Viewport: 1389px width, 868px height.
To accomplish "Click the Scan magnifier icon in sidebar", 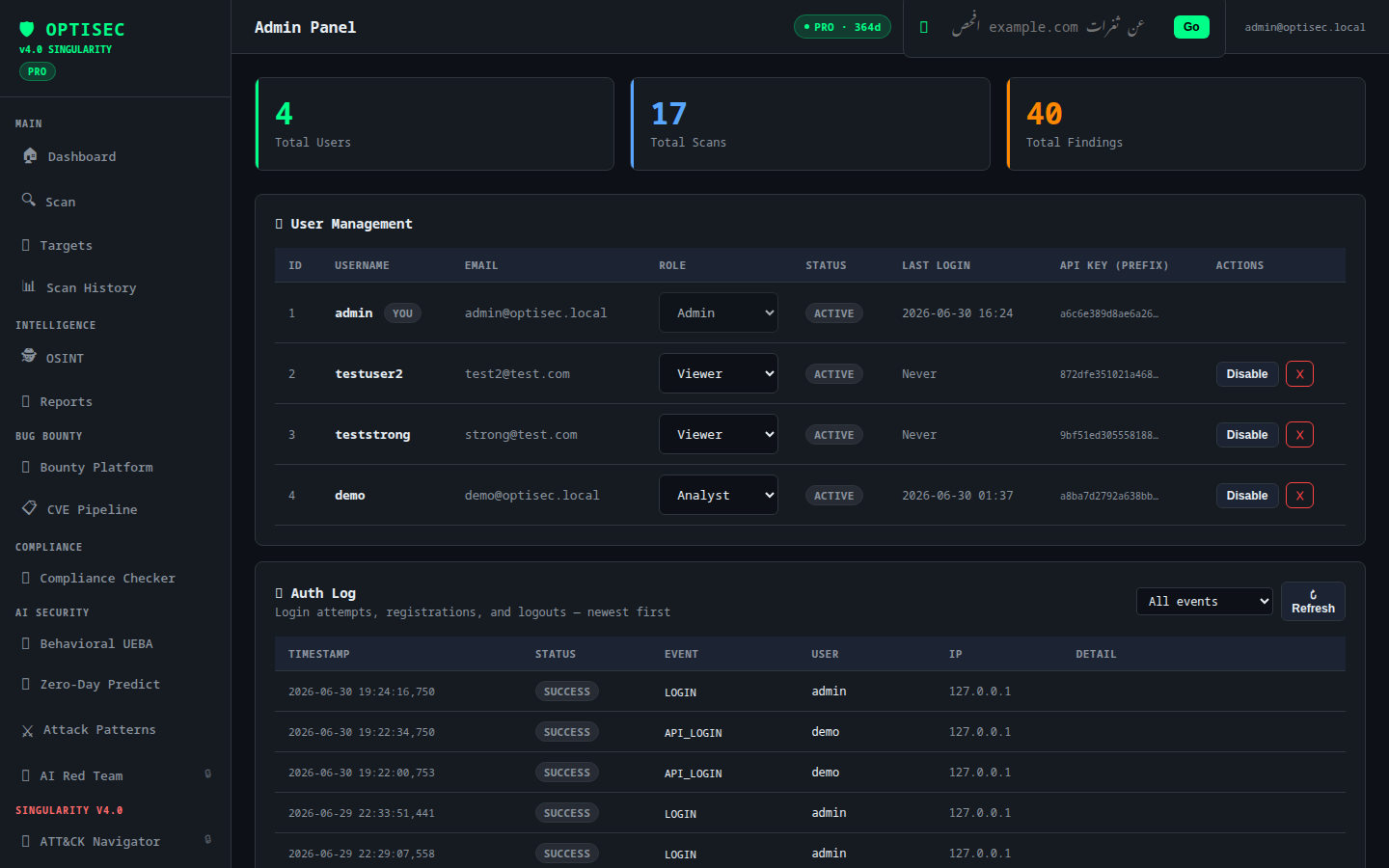I will click(x=29, y=200).
